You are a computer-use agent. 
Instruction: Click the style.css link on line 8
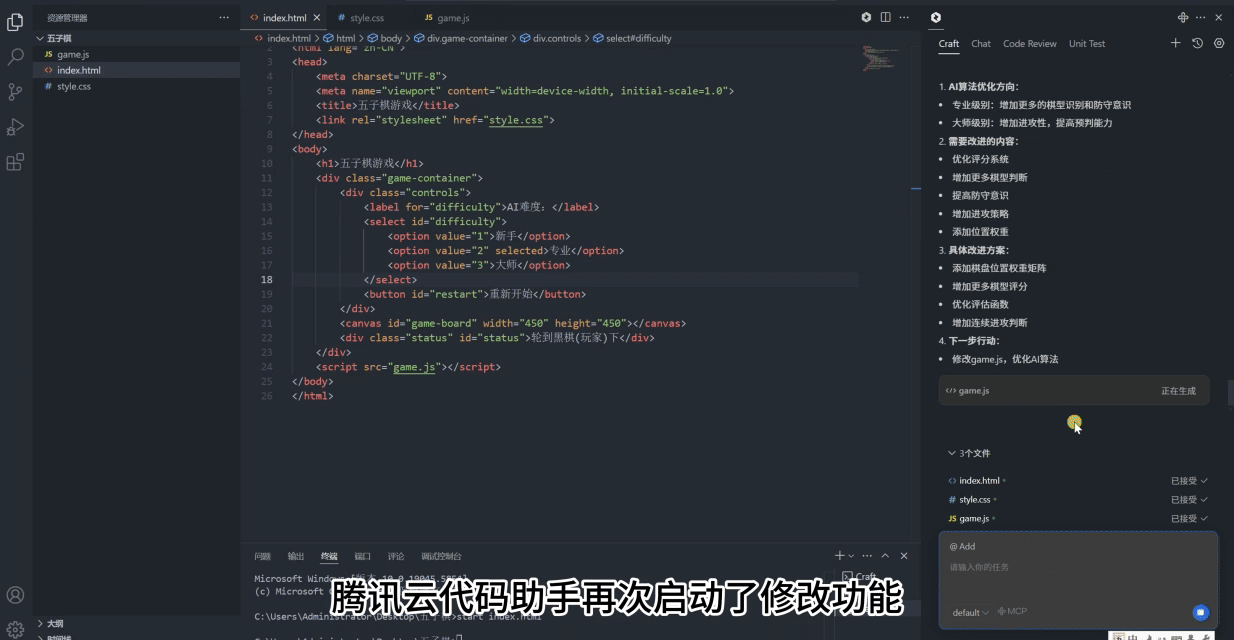[x=516, y=120]
